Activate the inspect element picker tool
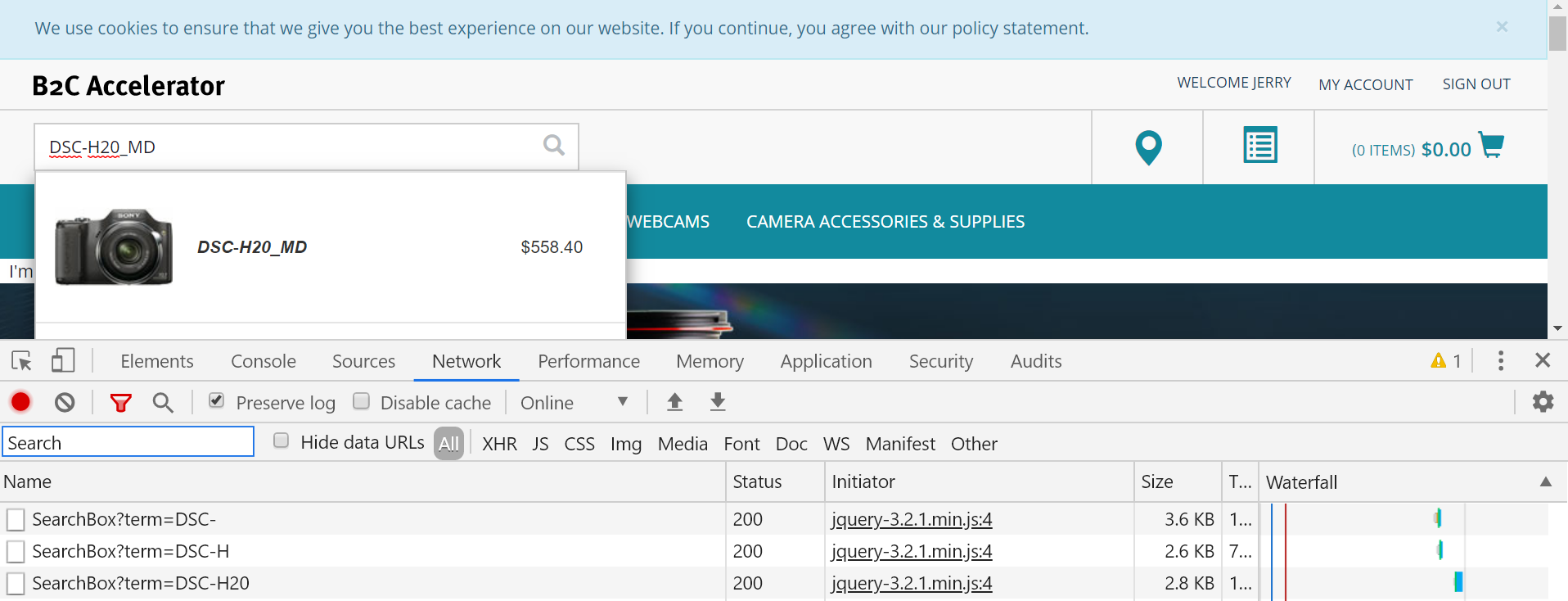The width and height of the screenshot is (1568, 601). click(x=21, y=360)
